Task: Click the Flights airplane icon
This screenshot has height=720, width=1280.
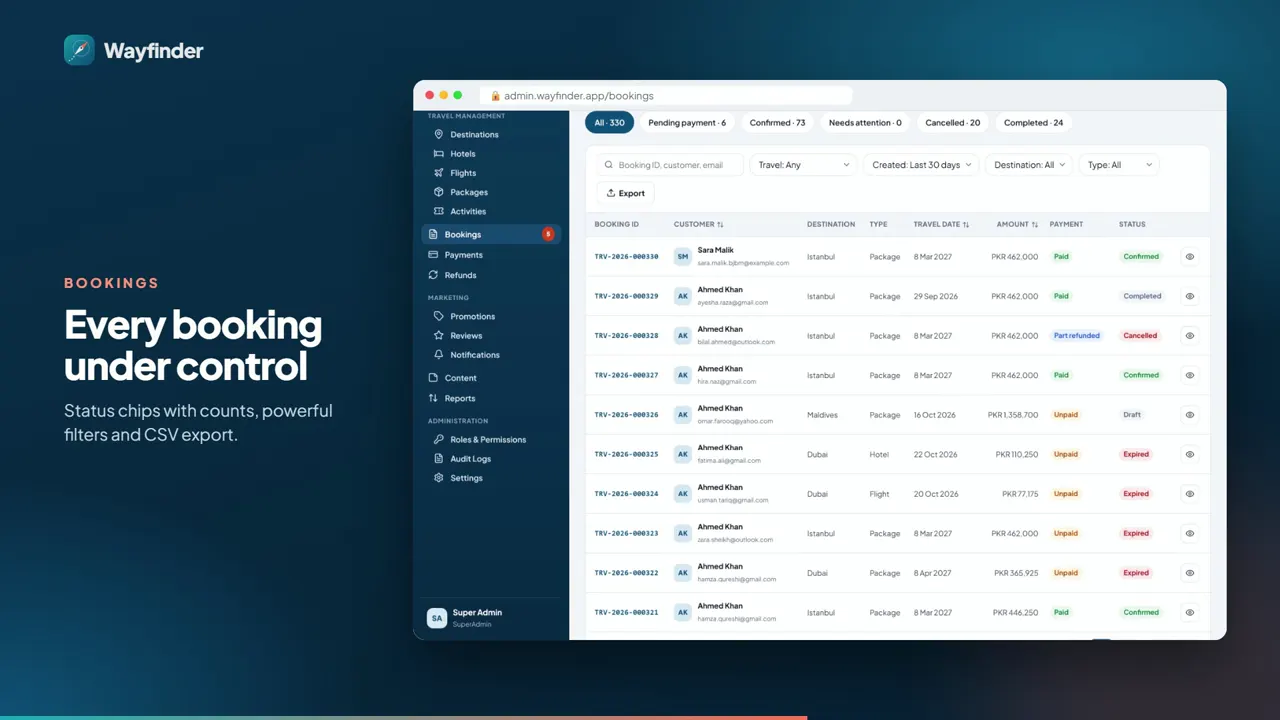Action: (x=439, y=173)
